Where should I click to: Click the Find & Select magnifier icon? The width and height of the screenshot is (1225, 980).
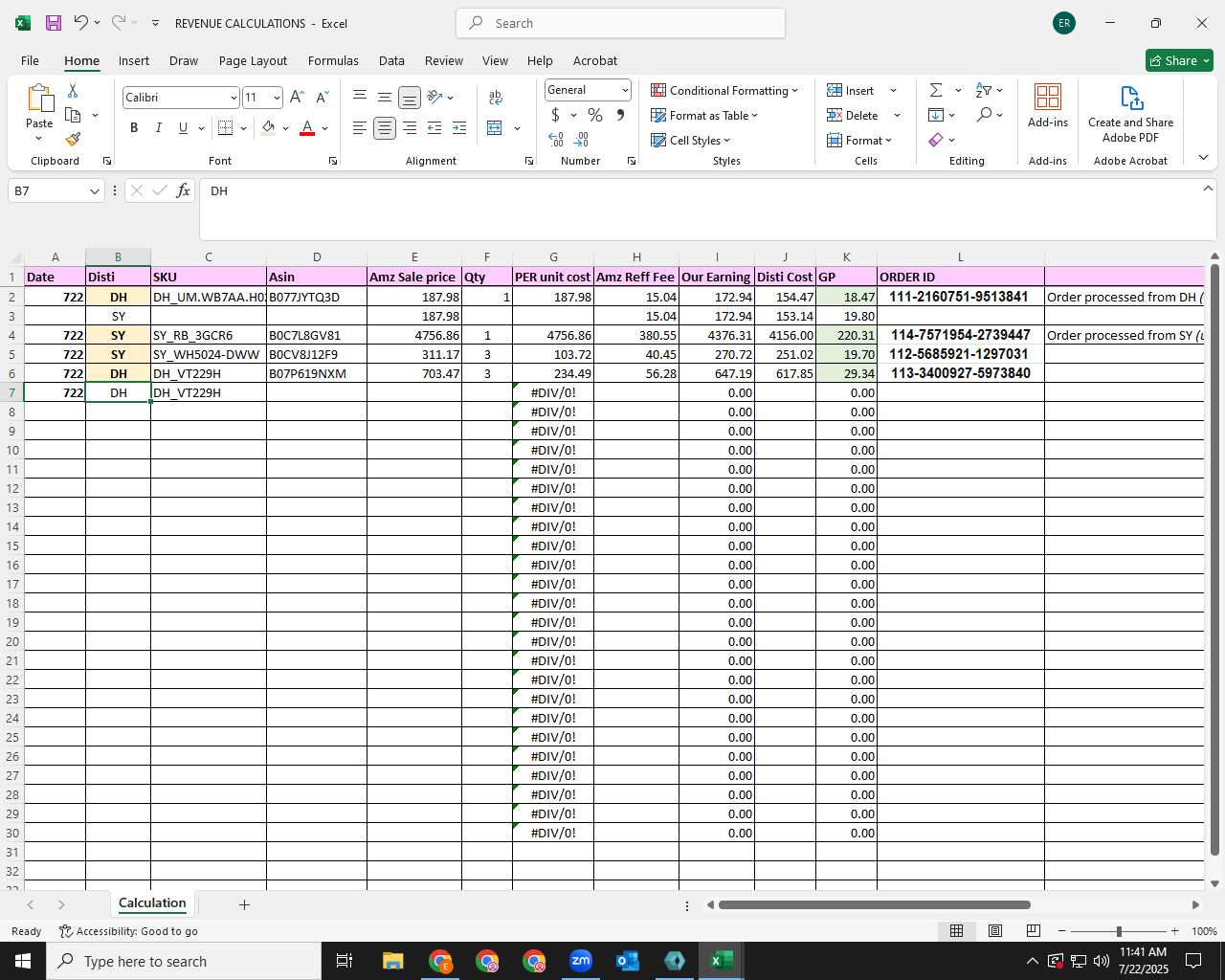984,115
